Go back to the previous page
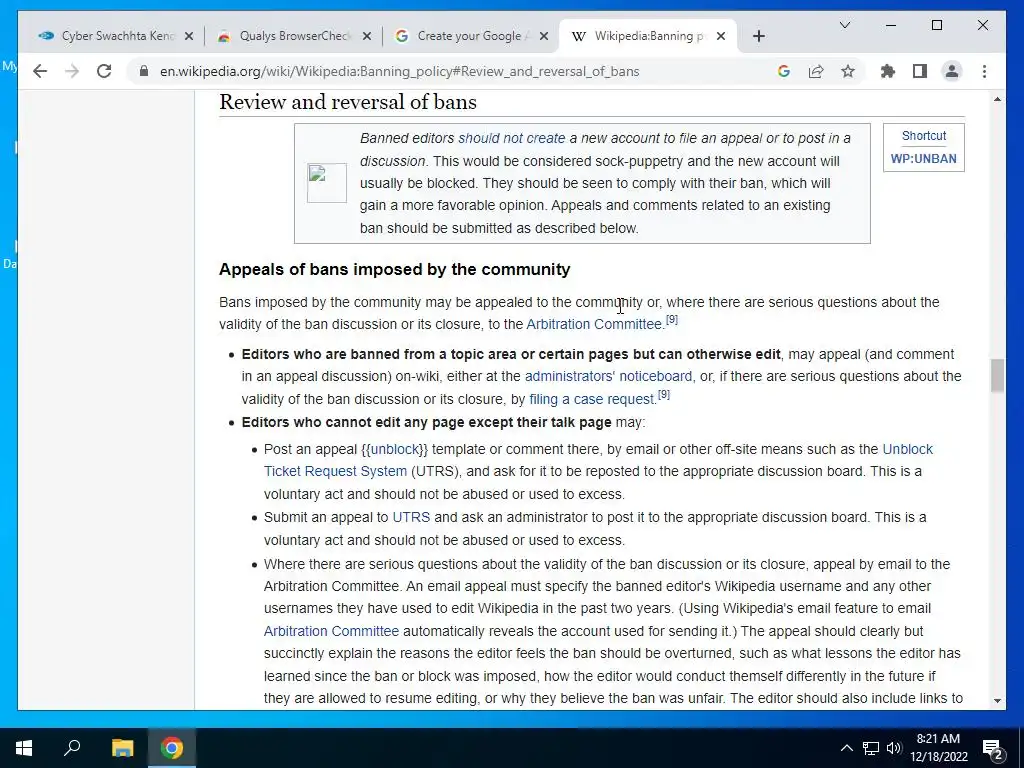Screen dimensions: 1024x768 pos(40,71)
